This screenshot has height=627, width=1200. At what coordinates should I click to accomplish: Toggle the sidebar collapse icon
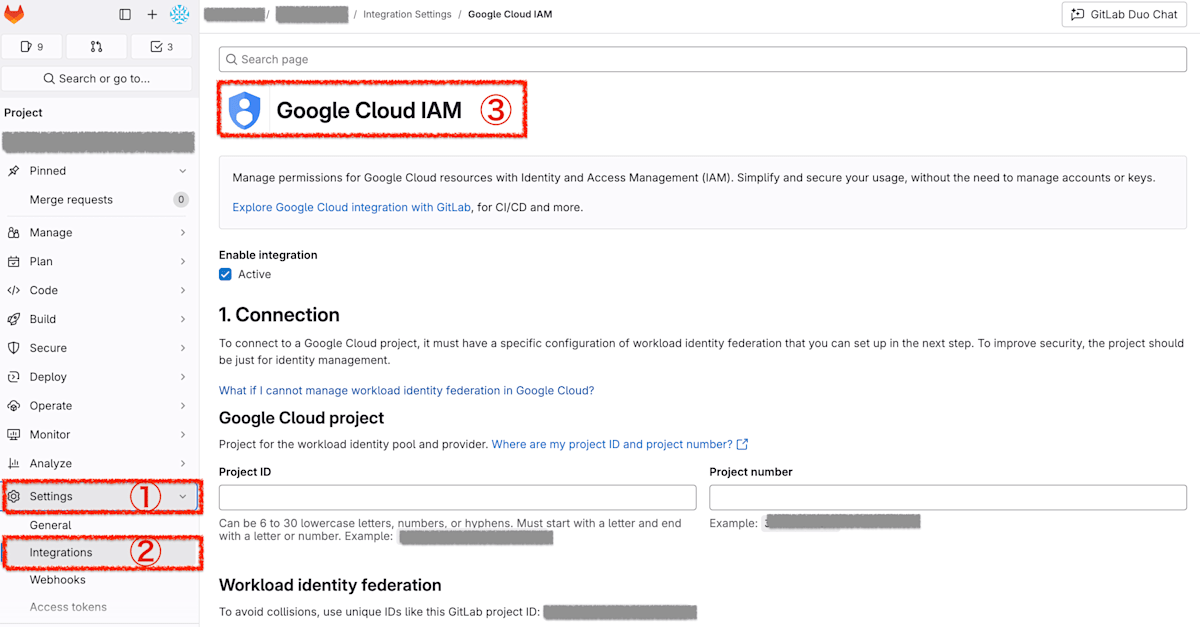point(125,14)
